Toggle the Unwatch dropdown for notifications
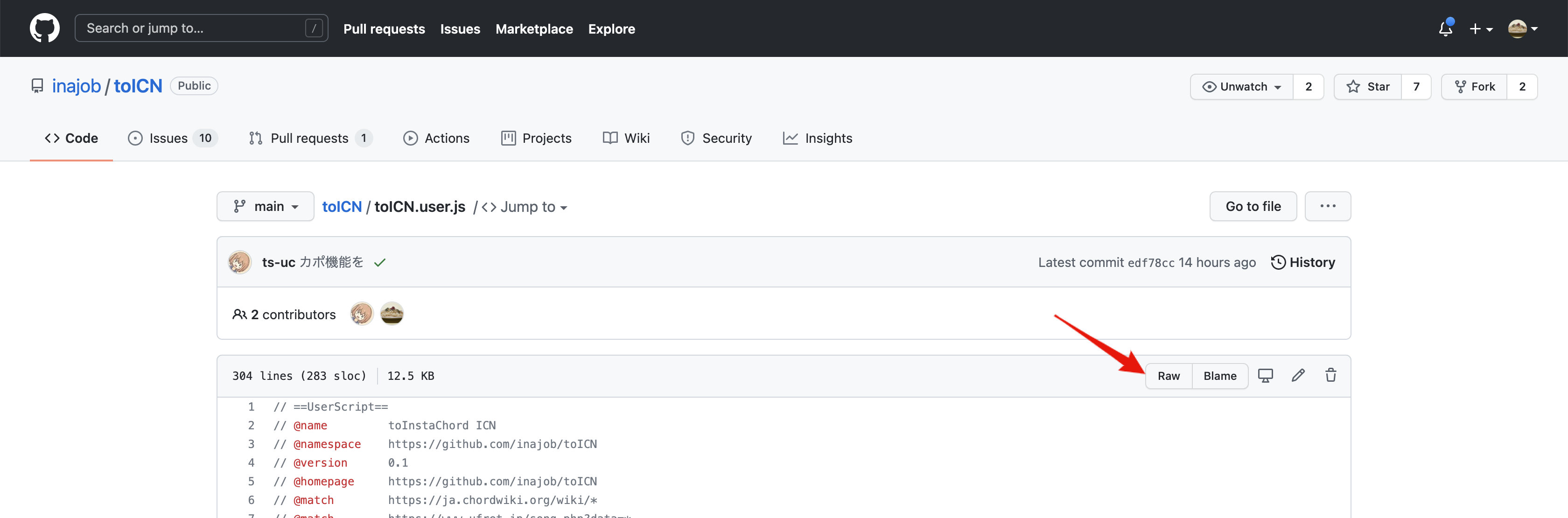1568x518 pixels. point(1243,86)
